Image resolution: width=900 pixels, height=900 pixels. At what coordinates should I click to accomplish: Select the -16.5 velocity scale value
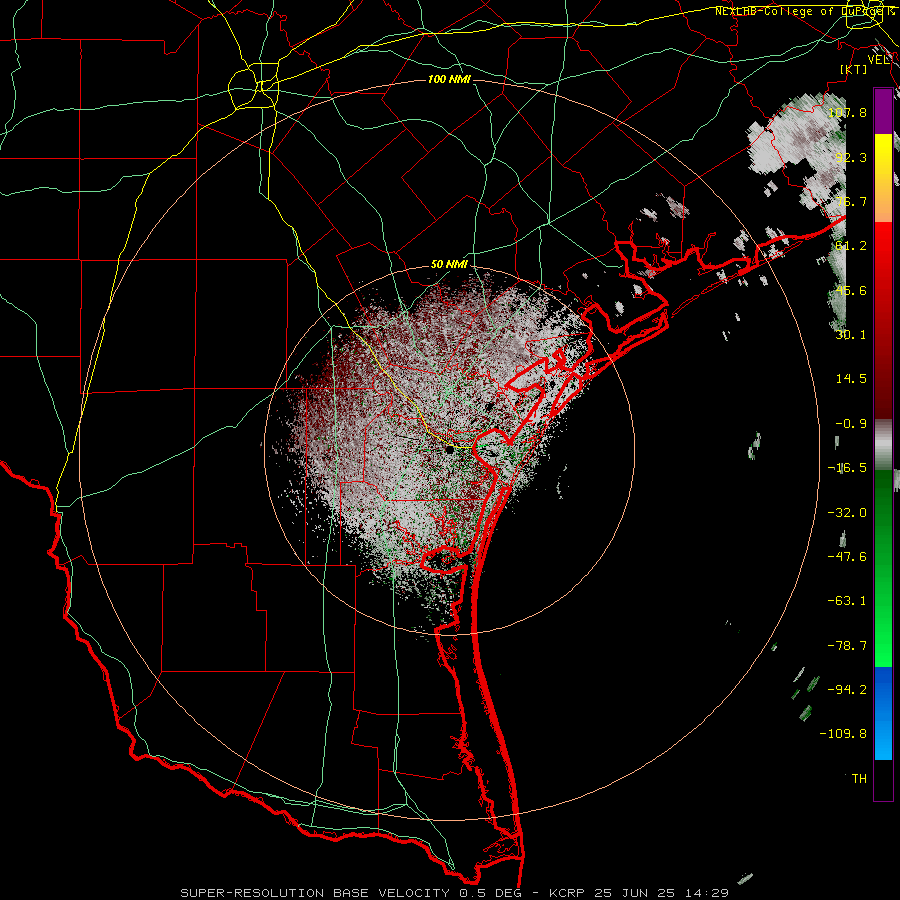[x=847, y=468]
